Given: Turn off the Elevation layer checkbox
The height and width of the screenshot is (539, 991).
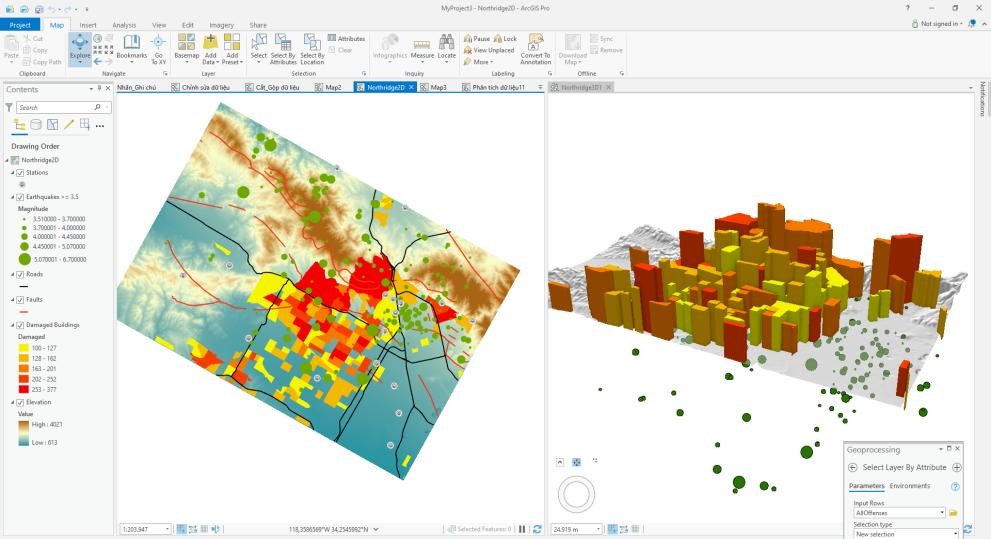Looking at the screenshot, I should (x=20, y=402).
